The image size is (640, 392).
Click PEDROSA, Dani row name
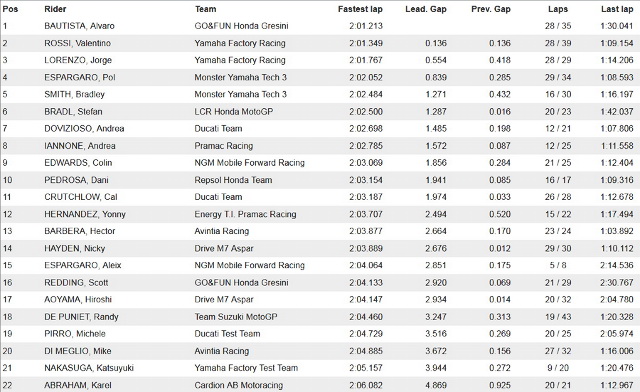coord(76,180)
